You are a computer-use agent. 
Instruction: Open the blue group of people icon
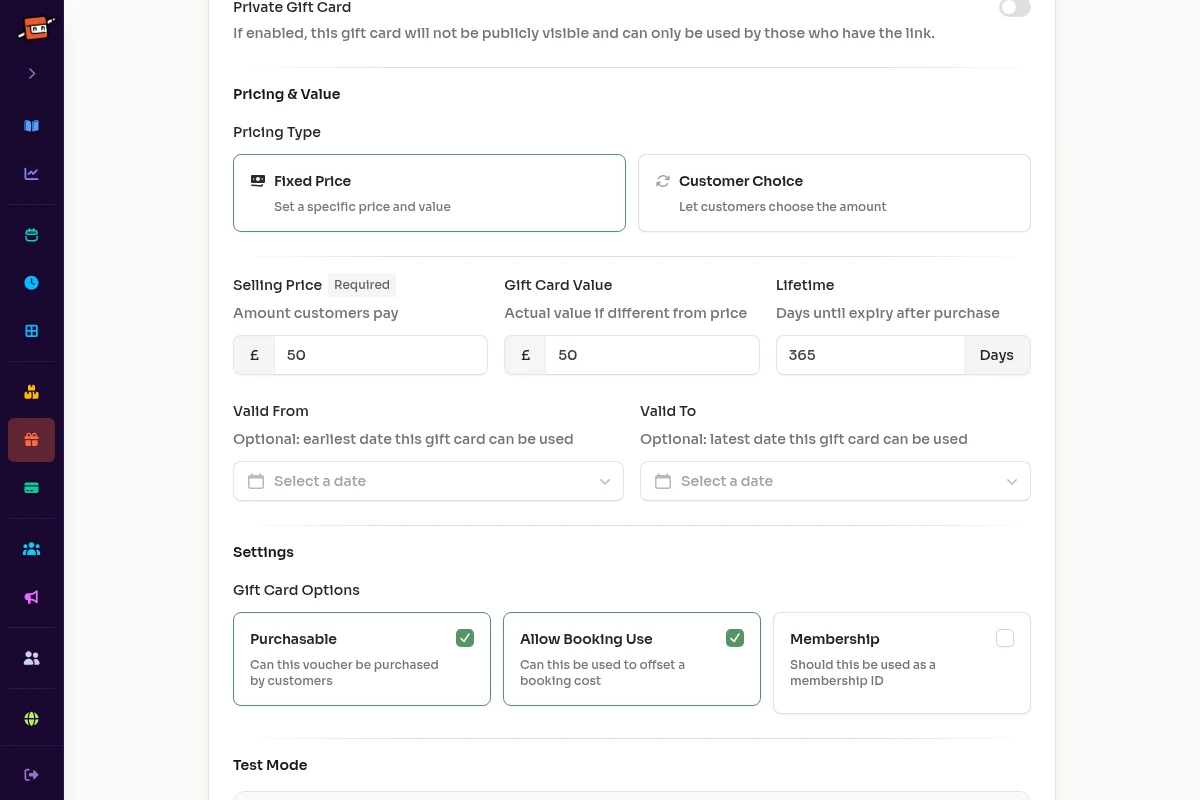coord(32,549)
